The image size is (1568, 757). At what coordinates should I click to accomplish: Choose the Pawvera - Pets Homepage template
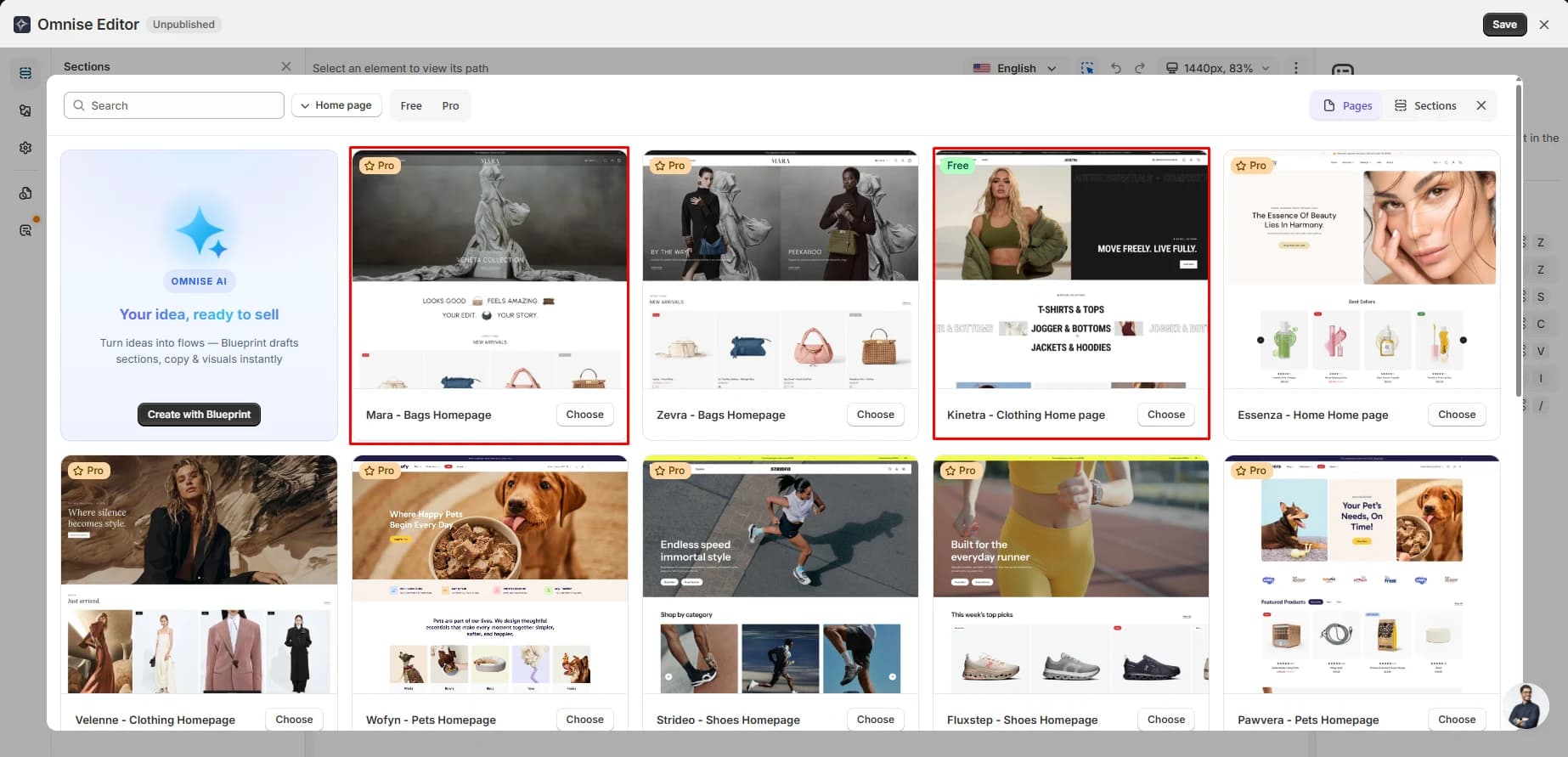[1457, 719]
